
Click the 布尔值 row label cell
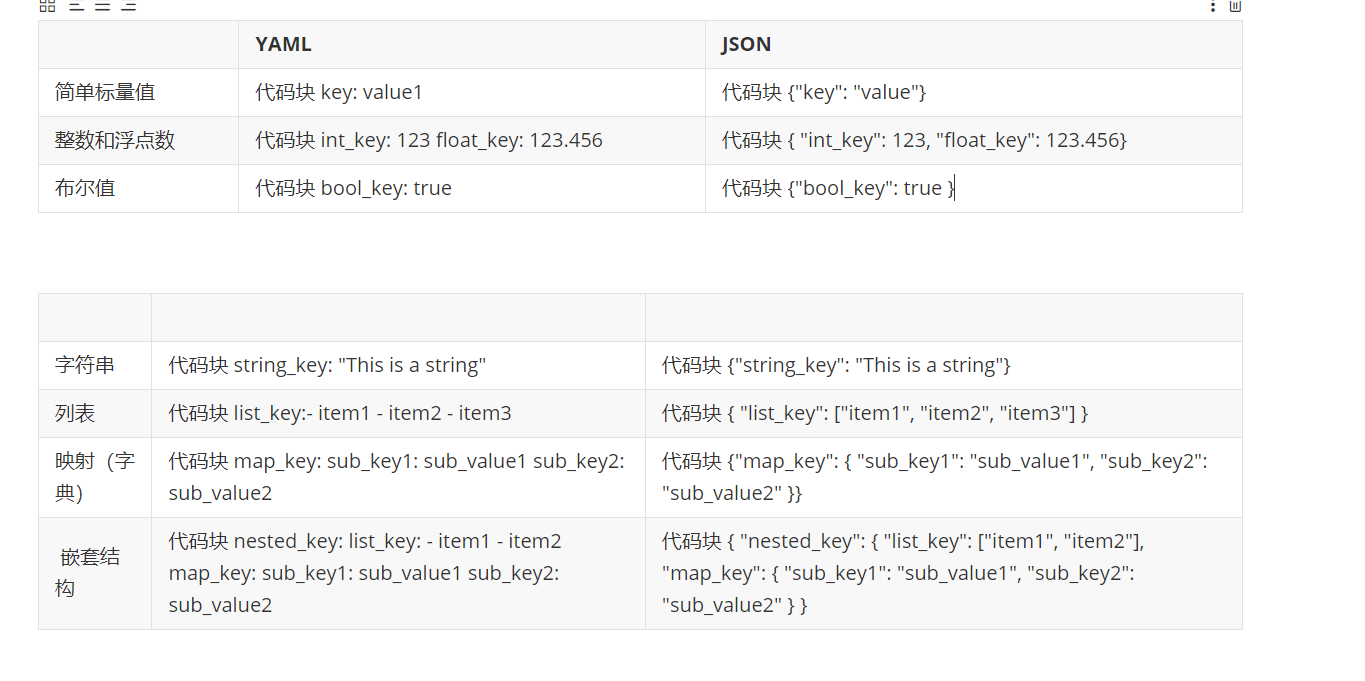138,188
